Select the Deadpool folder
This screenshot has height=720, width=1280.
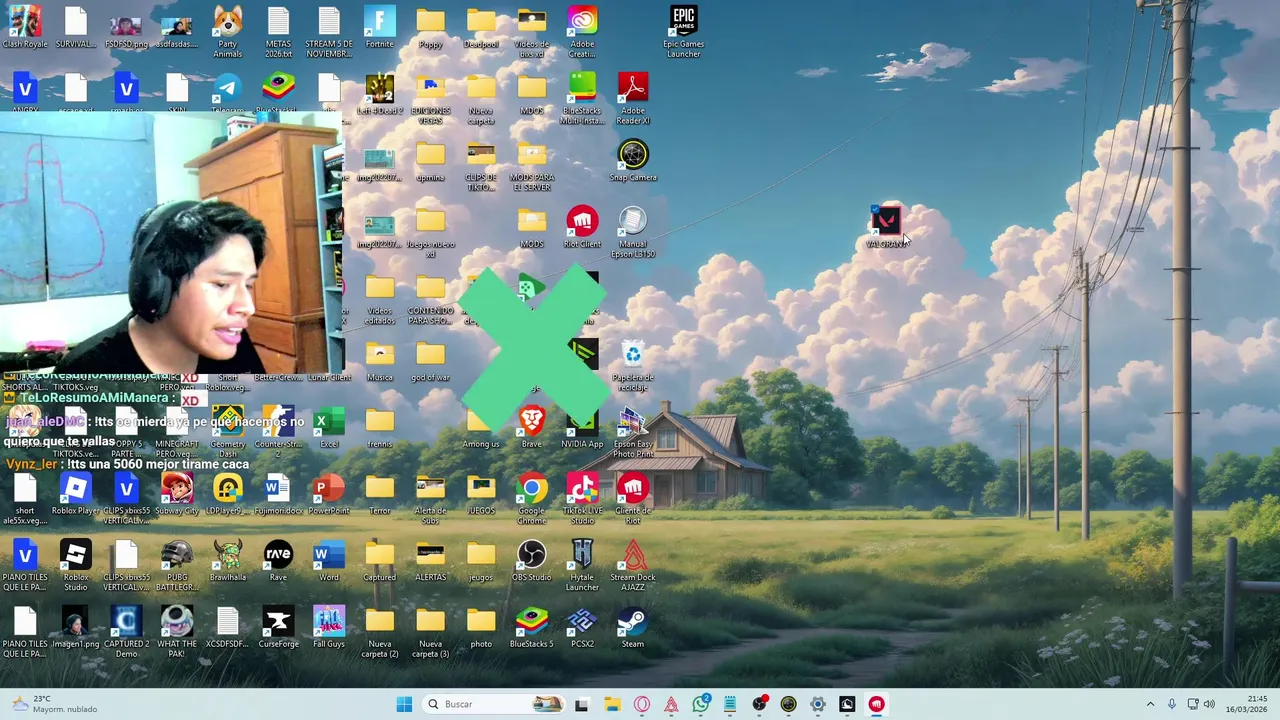(481, 27)
